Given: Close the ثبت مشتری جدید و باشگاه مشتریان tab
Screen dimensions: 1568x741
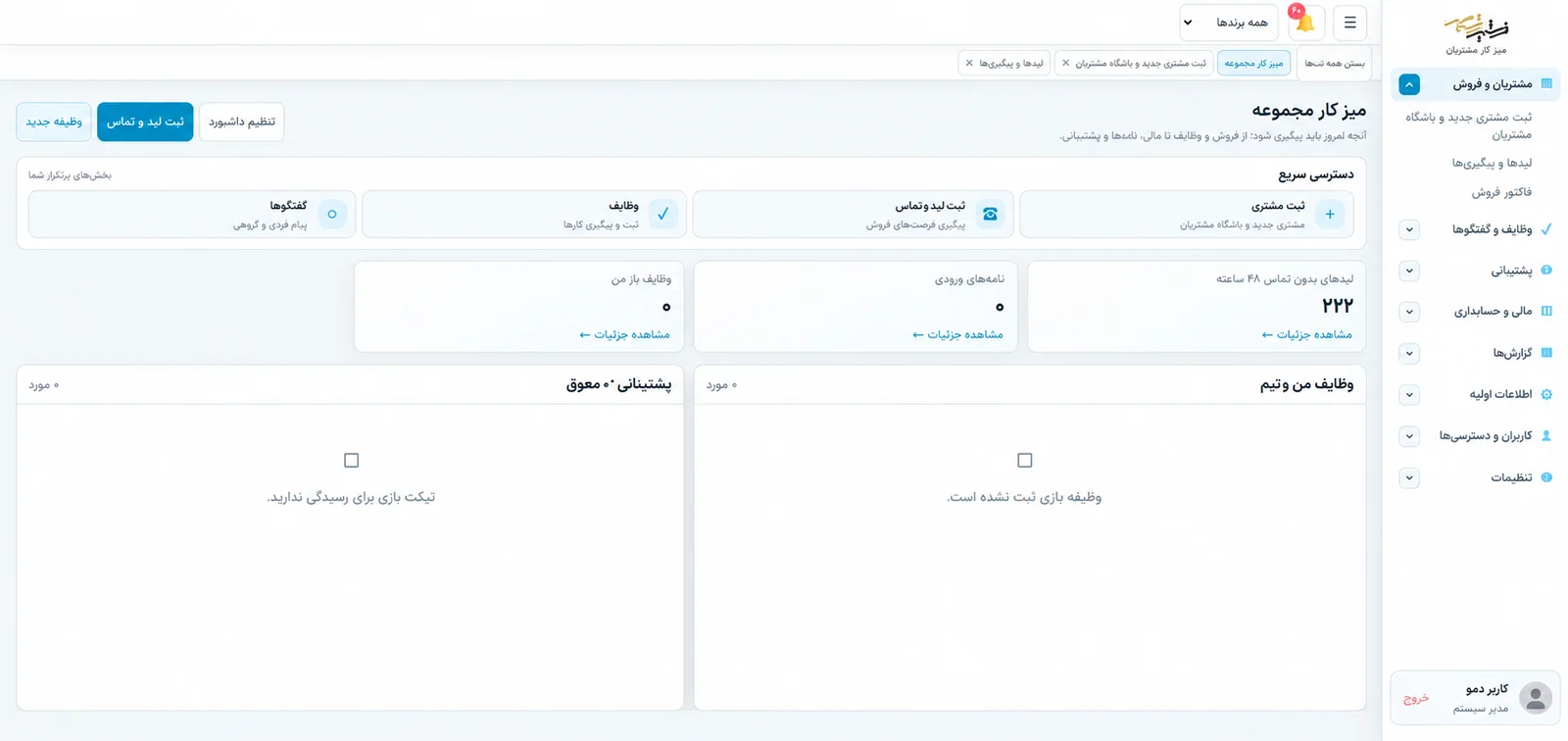Looking at the screenshot, I should pos(1066,63).
